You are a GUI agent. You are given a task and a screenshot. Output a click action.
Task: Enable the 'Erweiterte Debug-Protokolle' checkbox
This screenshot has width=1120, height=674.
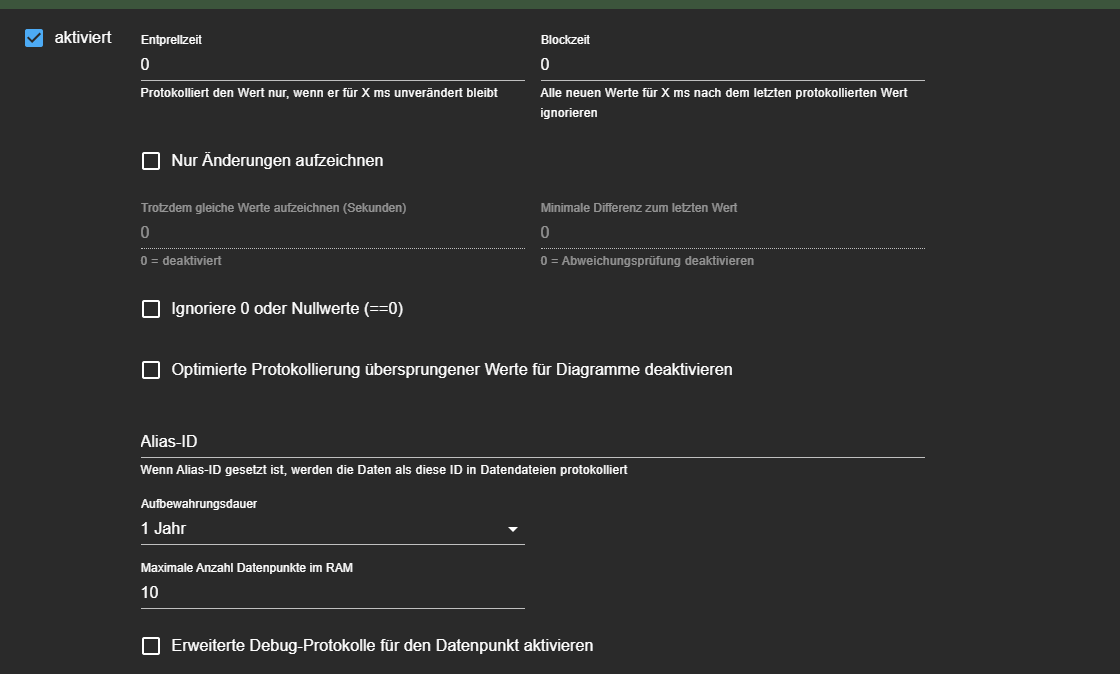coord(151,646)
